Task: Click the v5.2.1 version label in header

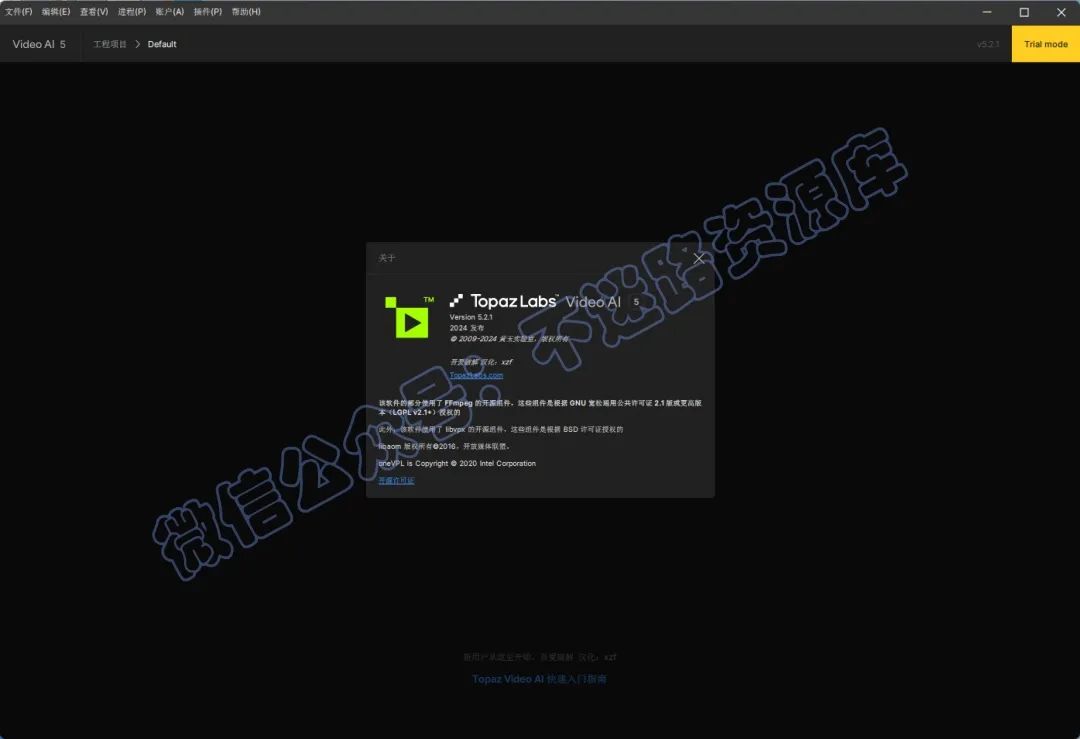Action: [988, 44]
